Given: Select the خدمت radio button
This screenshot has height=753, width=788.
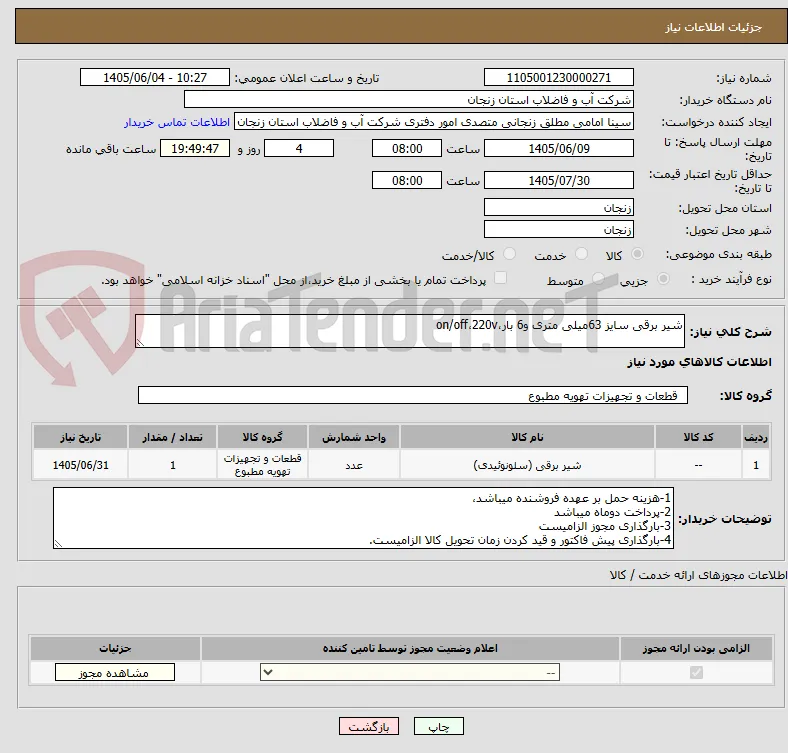Looking at the screenshot, I should [581, 254].
